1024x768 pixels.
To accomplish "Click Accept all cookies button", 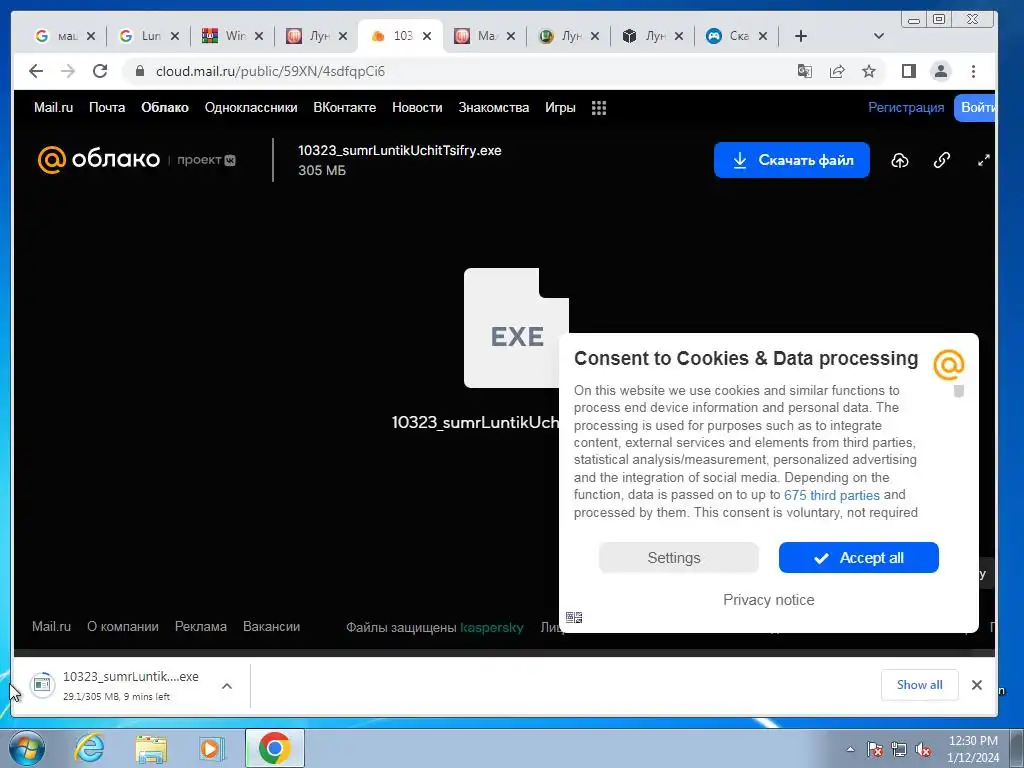I will [859, 558].
